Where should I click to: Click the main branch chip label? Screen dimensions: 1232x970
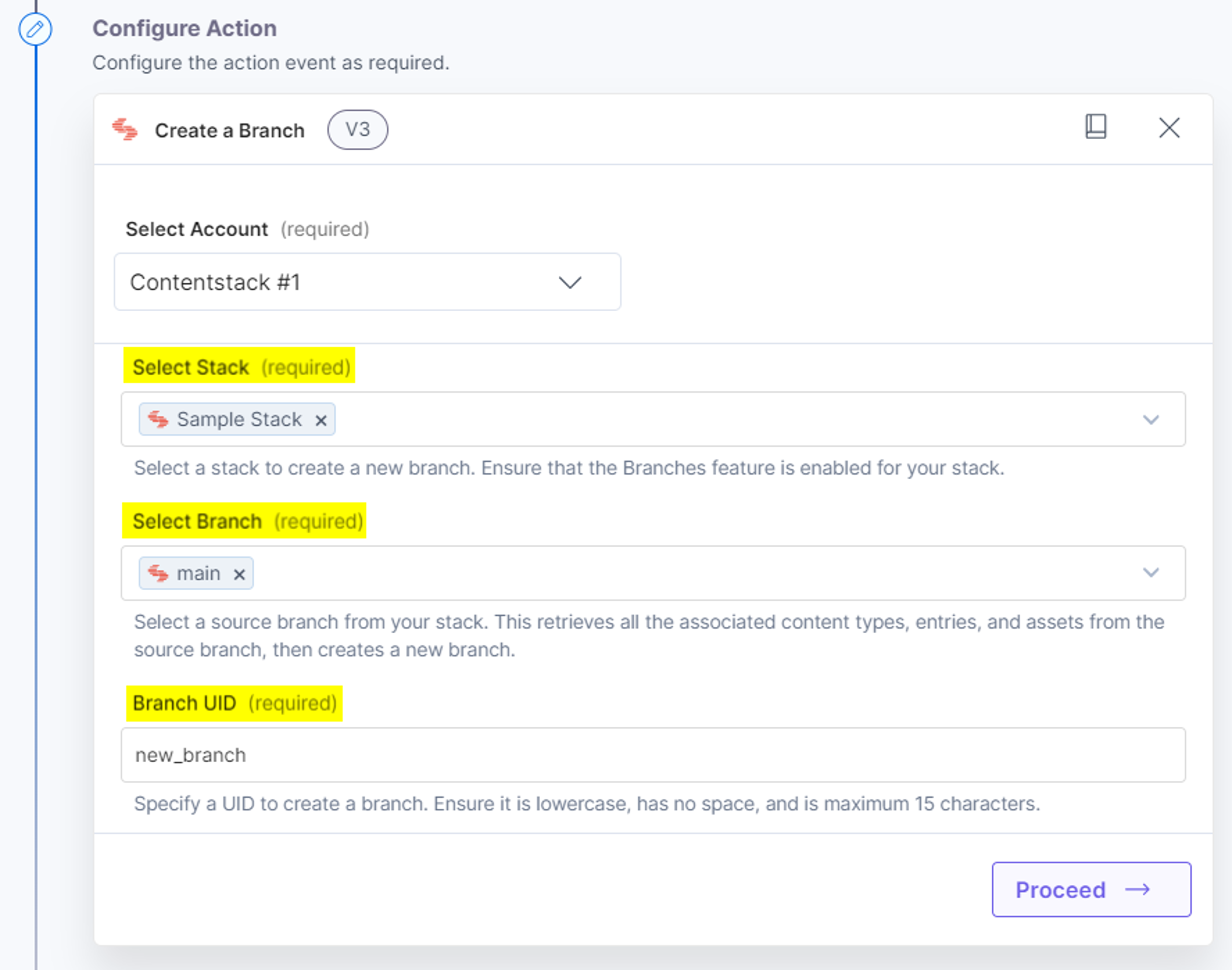coord(198,574)
